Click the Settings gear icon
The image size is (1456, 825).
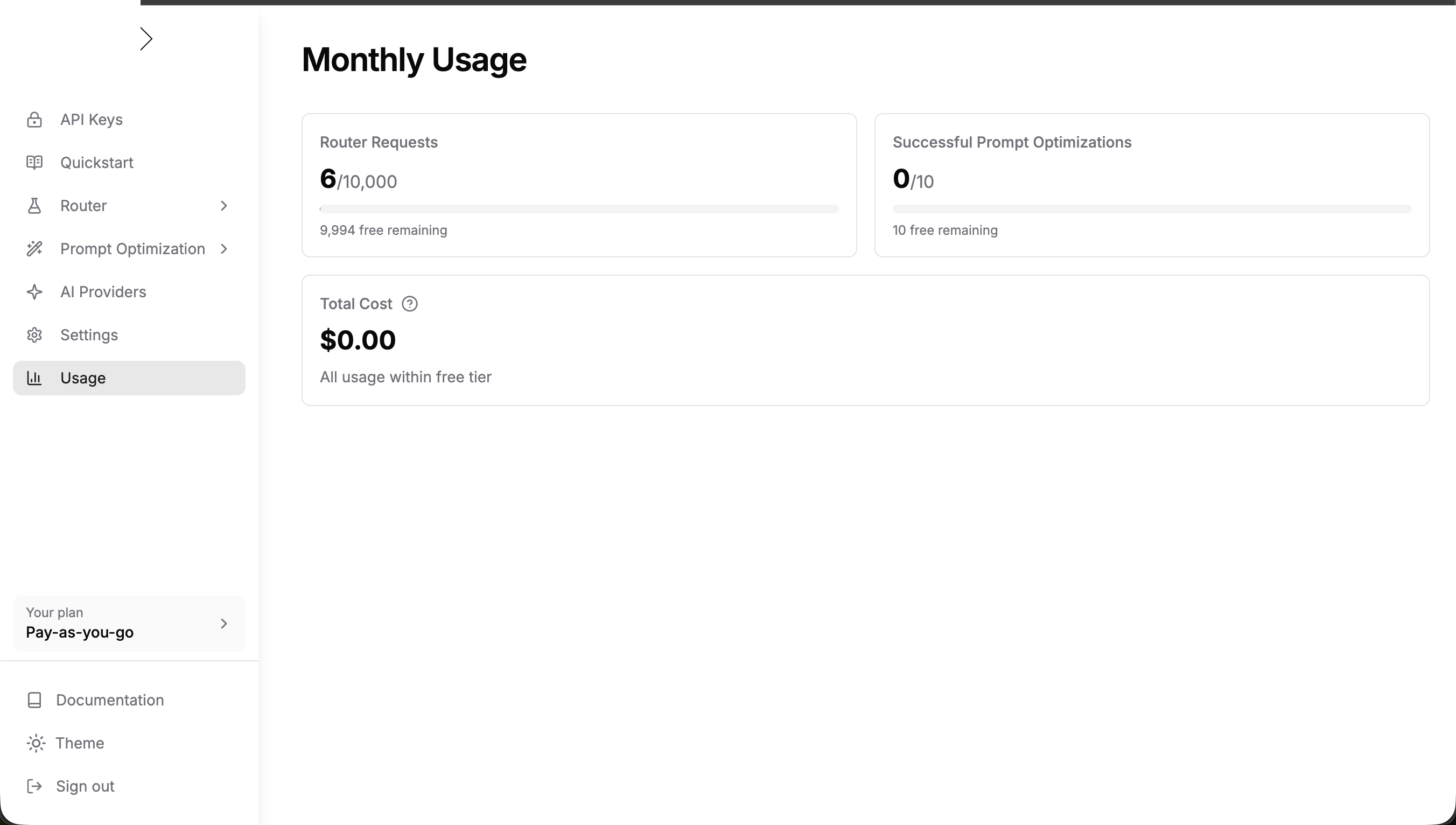pos(34,335)
